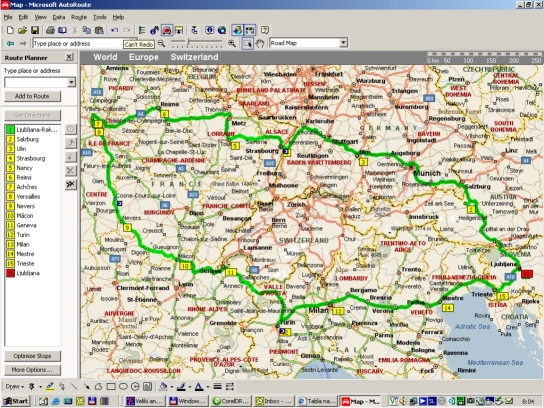
Task: Expand the pushpin tool dropdown arrow
Action: click(x=40, y=387)
